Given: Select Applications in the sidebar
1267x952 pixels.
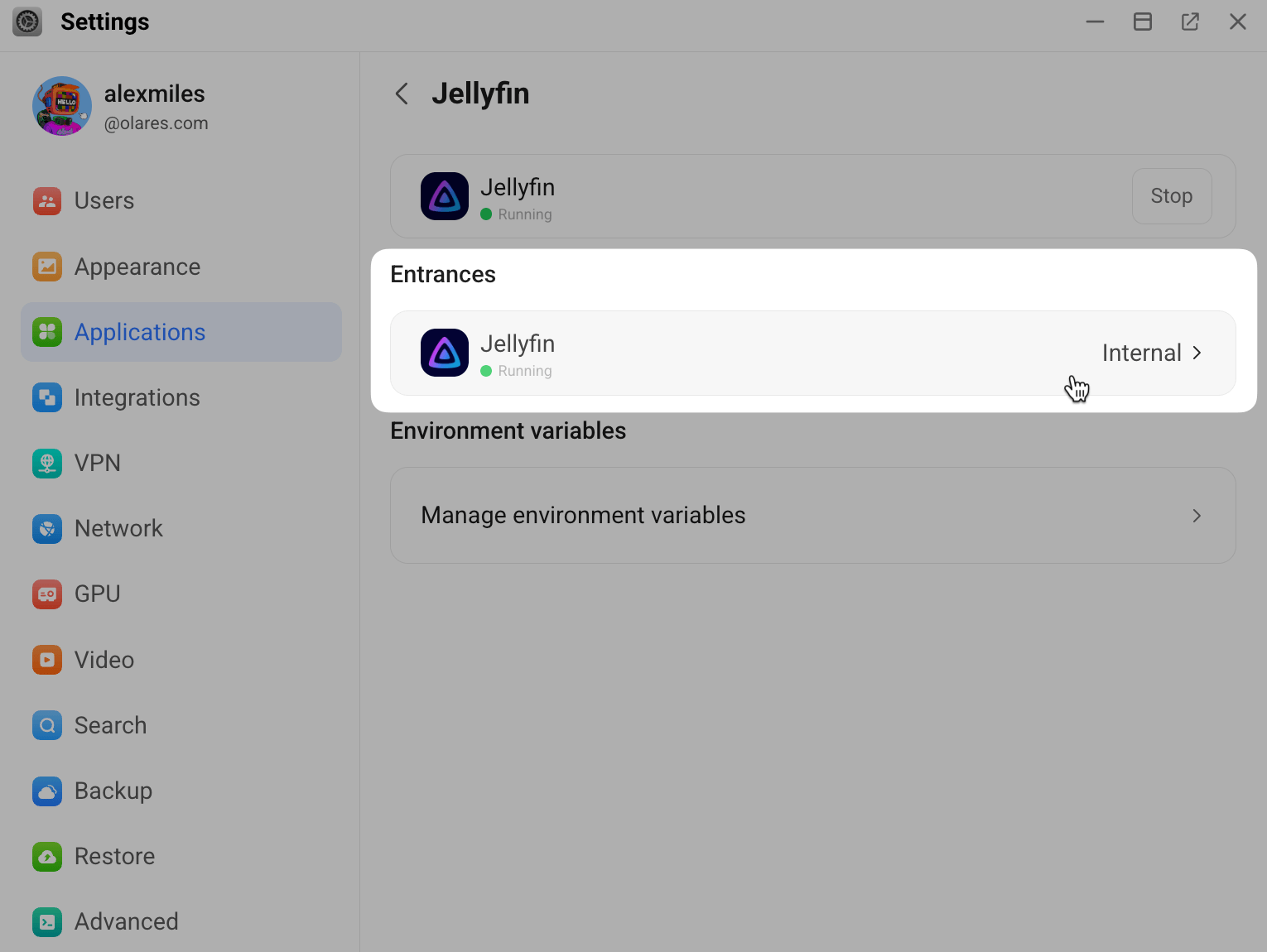Looking at the screenshot, I should [x=181, y=332].
